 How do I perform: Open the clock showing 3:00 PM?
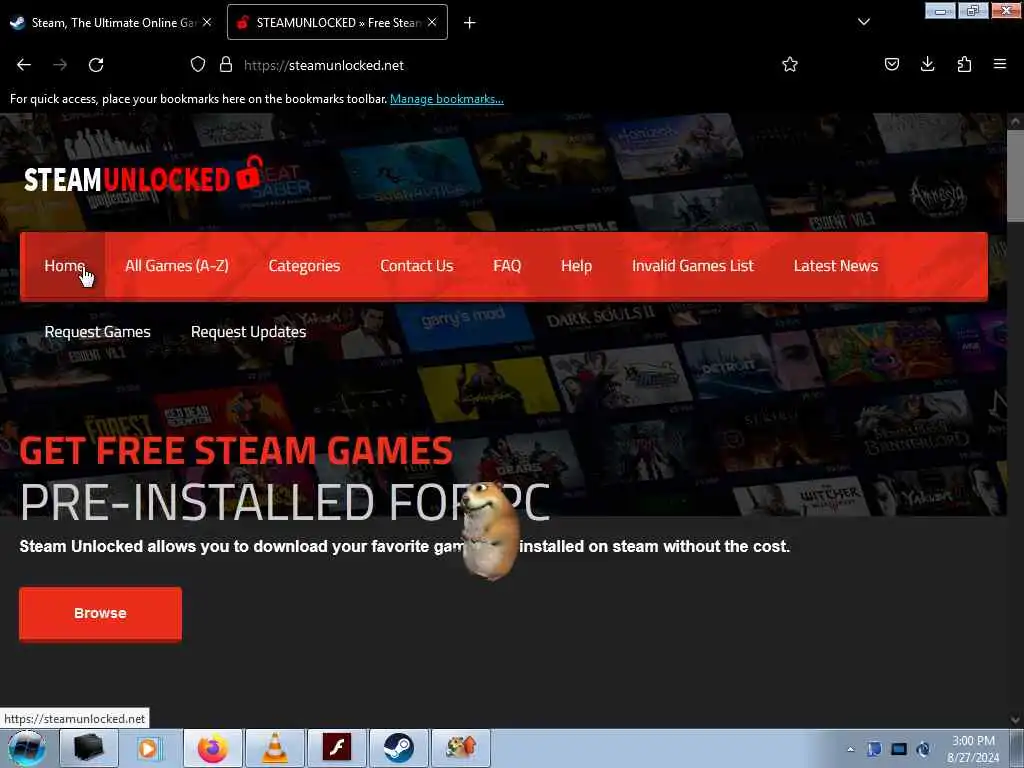point(973,748)
